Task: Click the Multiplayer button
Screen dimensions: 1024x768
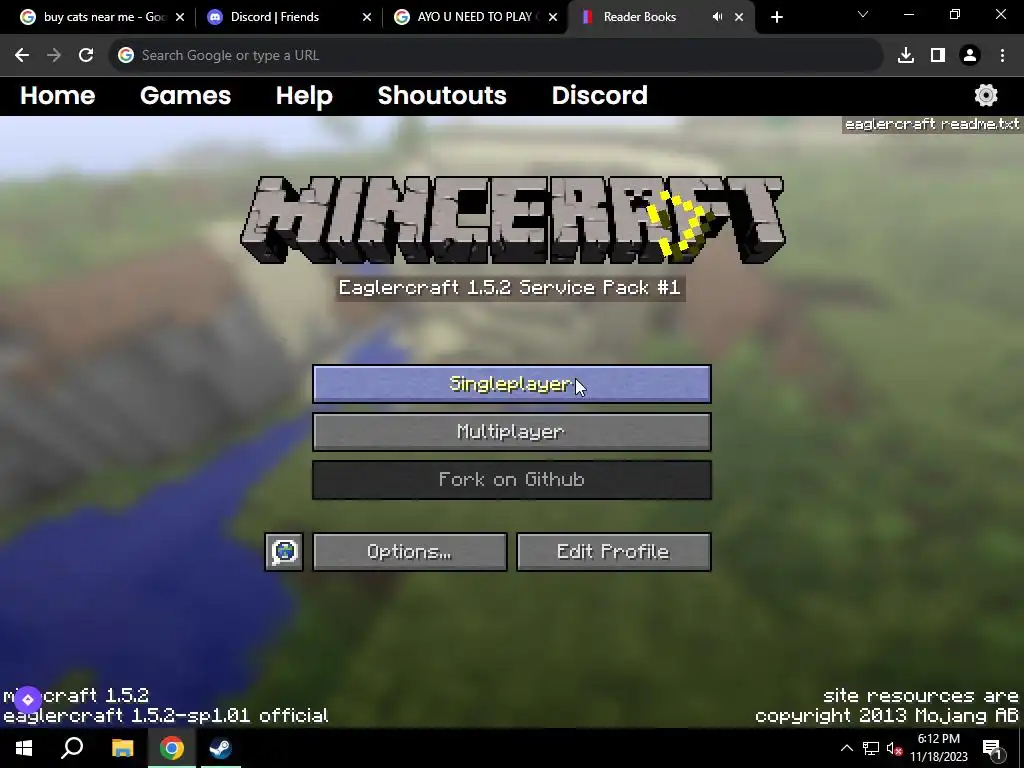Action: [511, 432]
